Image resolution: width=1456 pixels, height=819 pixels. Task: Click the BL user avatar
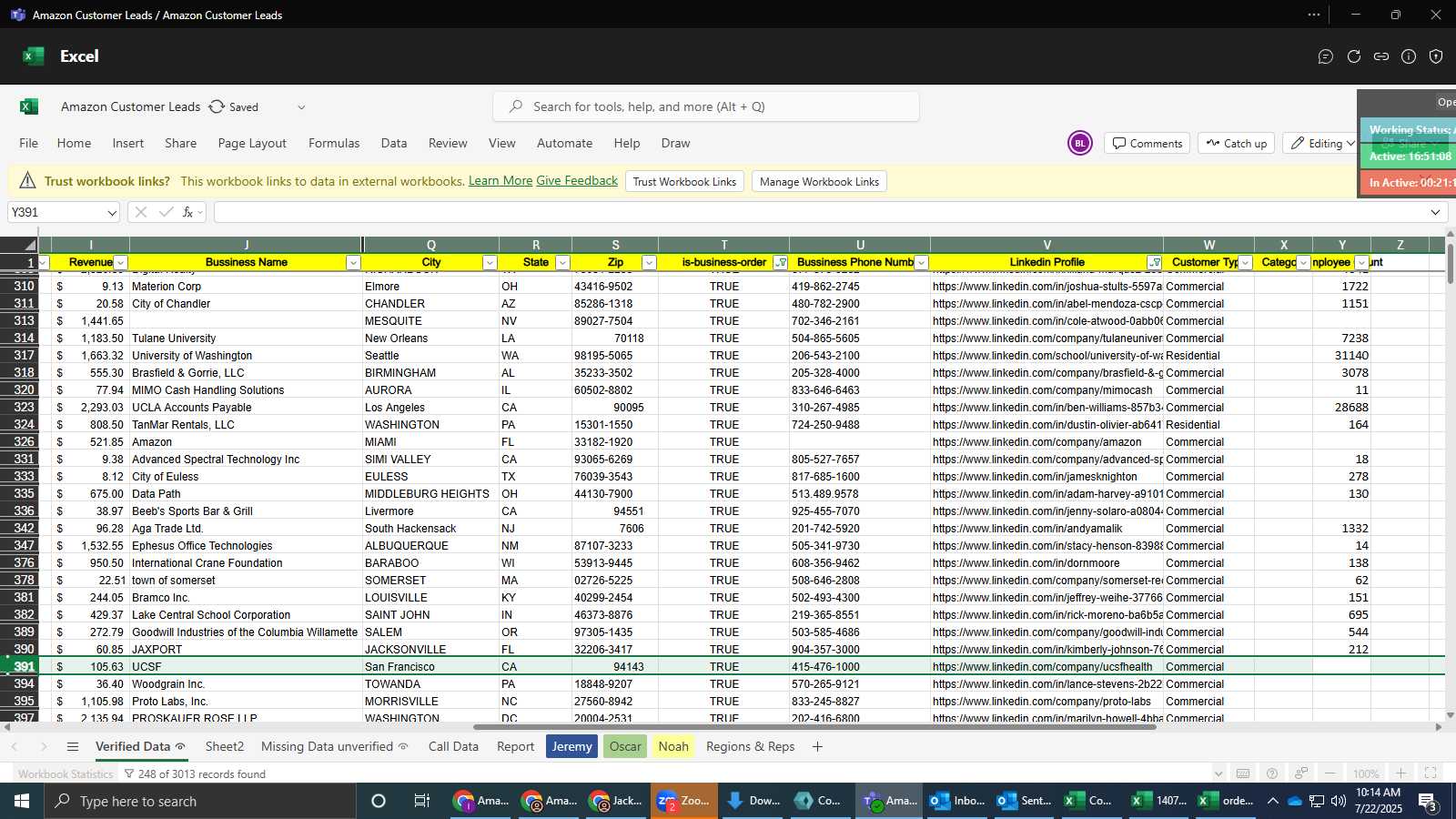click(1080, 143)
